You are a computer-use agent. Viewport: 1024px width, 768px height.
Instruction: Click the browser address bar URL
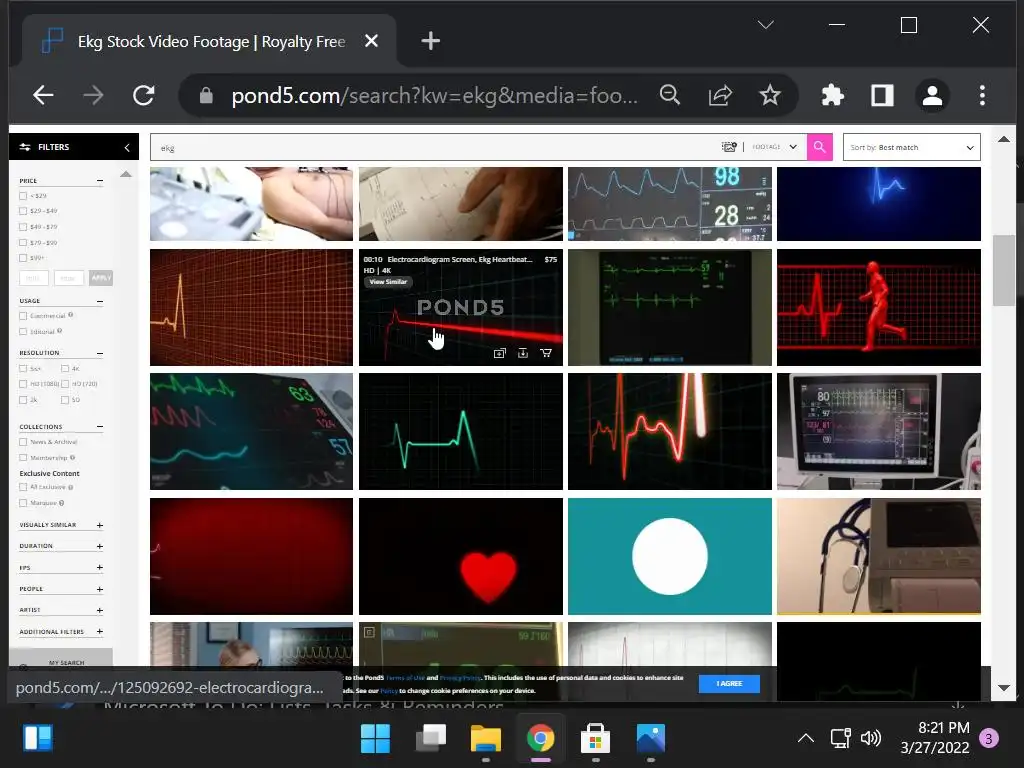[x=434, y=96]
